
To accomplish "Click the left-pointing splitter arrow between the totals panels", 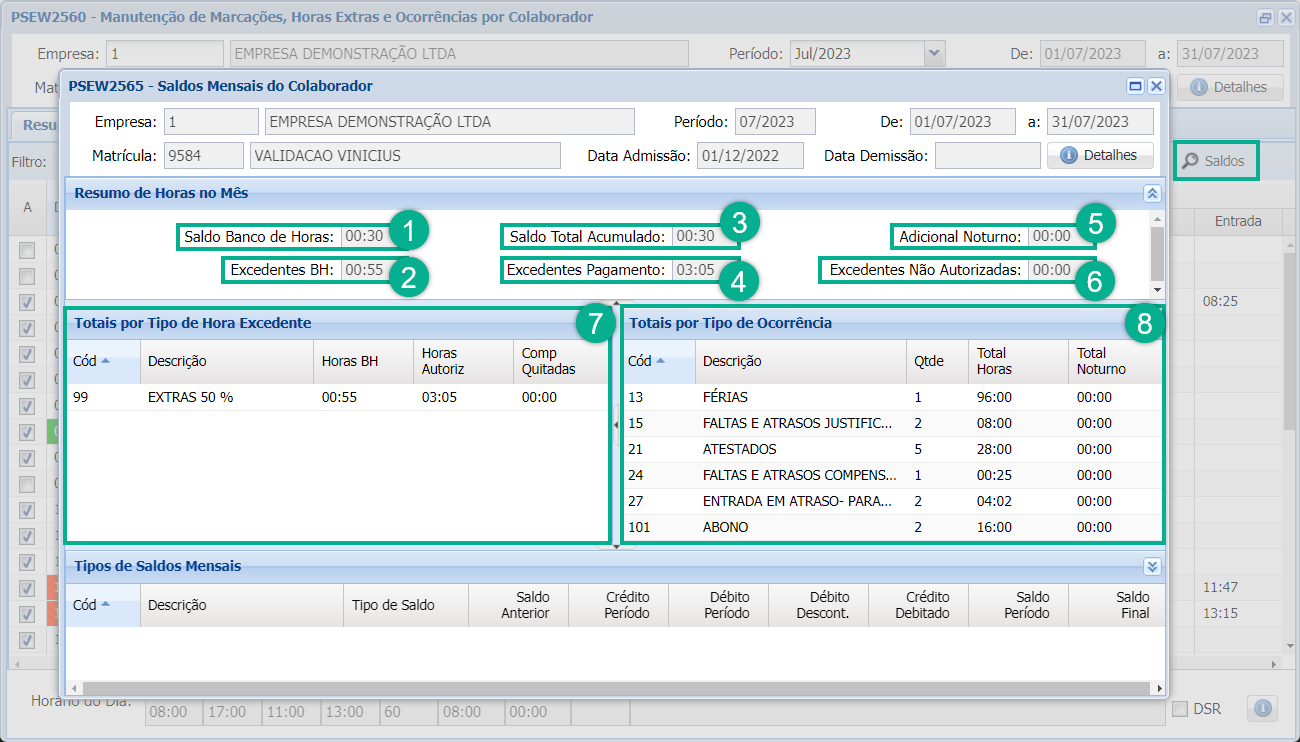I will coord(615,425).
